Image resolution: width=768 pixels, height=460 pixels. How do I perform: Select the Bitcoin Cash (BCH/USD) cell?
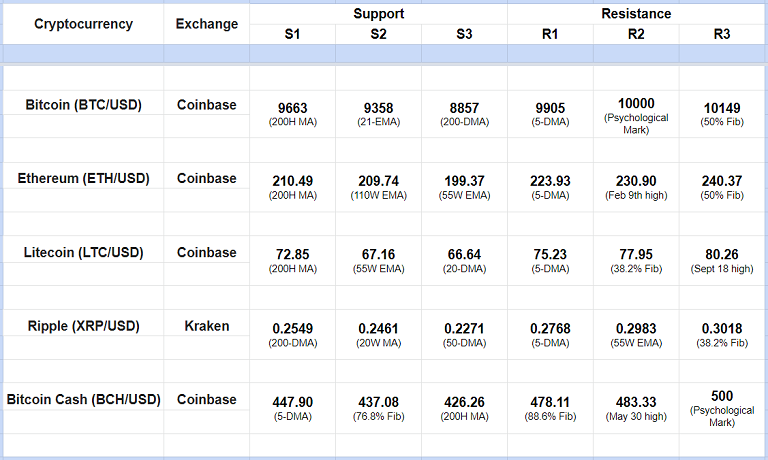[83, 400]
